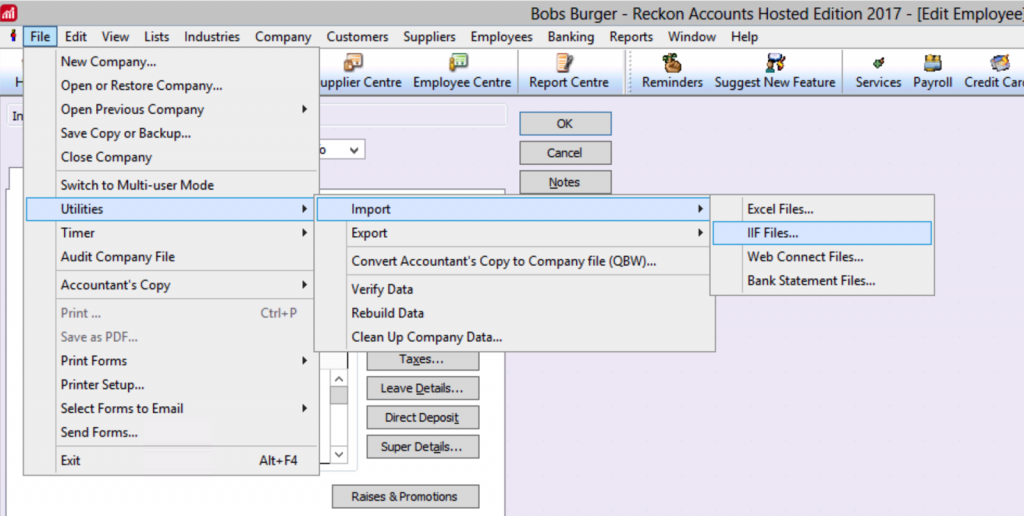Image resolution: width=1024 pixels, height=516 pixels.
Task: Click the OK button
Action: pos(565,123)
